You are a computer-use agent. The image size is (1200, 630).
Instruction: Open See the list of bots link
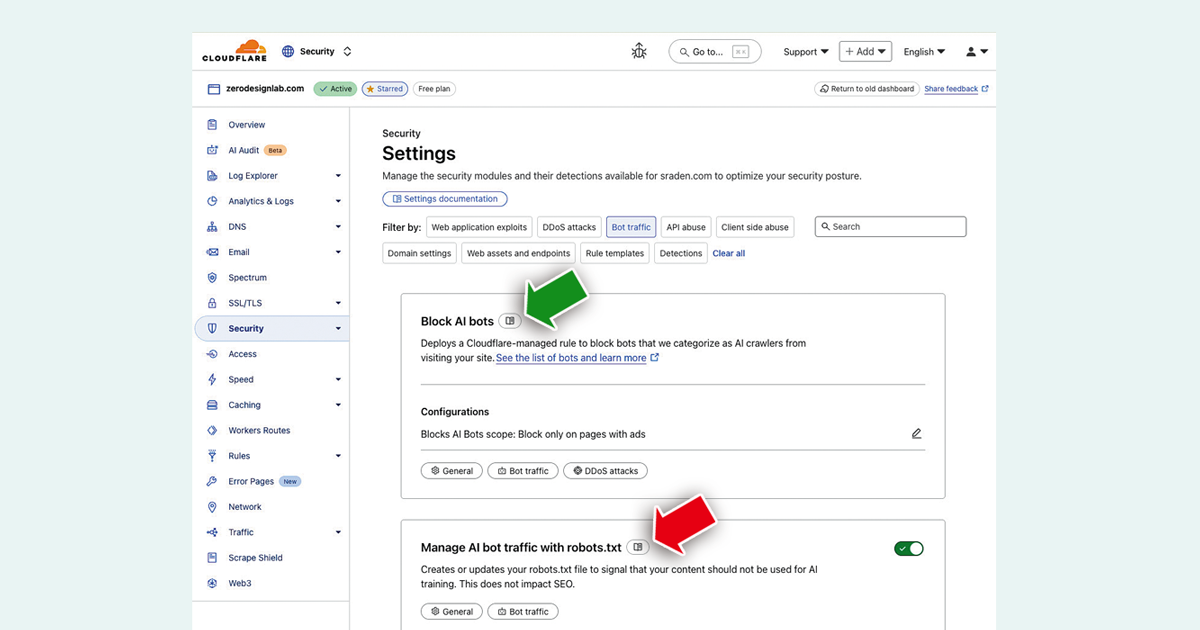tap(577, 358)
